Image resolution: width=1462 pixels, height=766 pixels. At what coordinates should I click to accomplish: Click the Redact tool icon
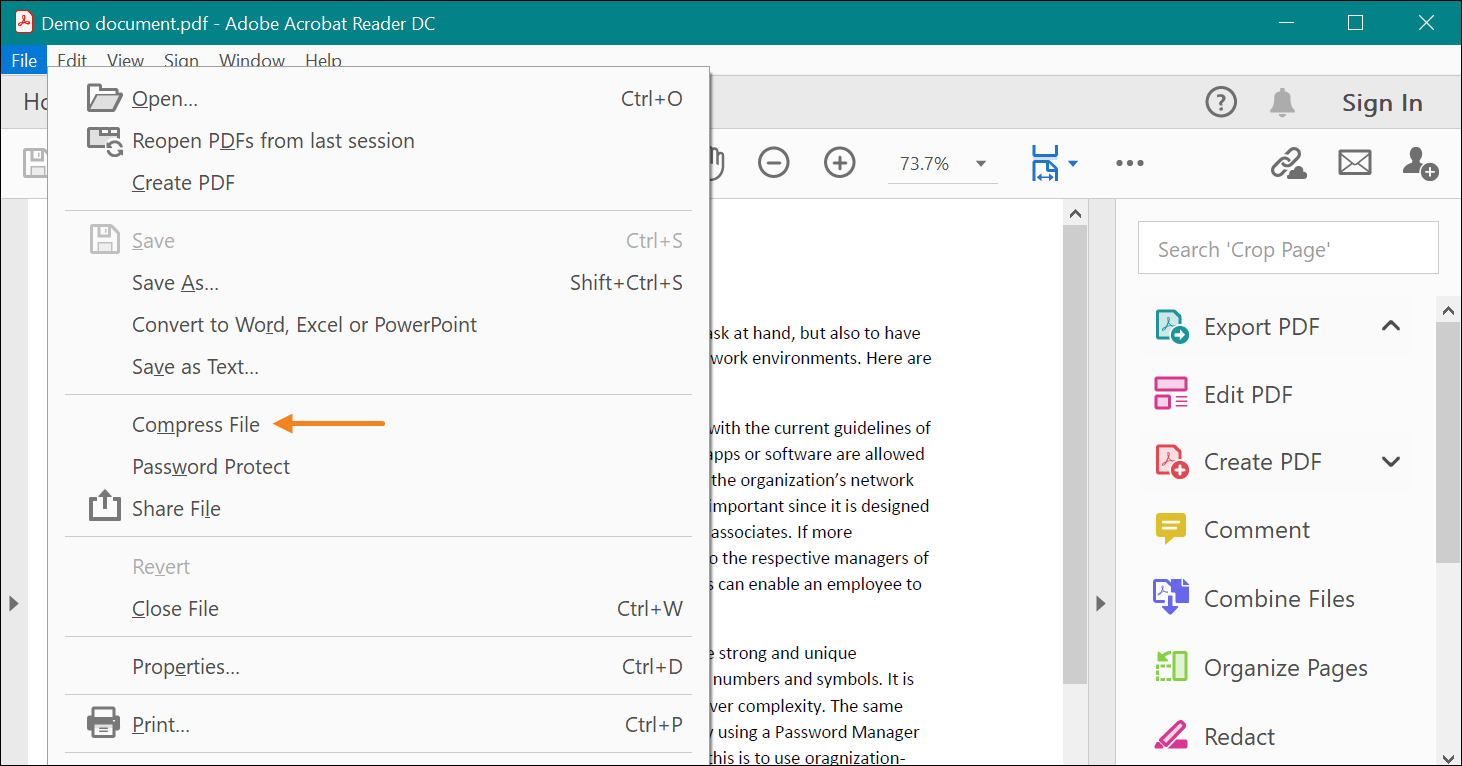click(1171, 736)
